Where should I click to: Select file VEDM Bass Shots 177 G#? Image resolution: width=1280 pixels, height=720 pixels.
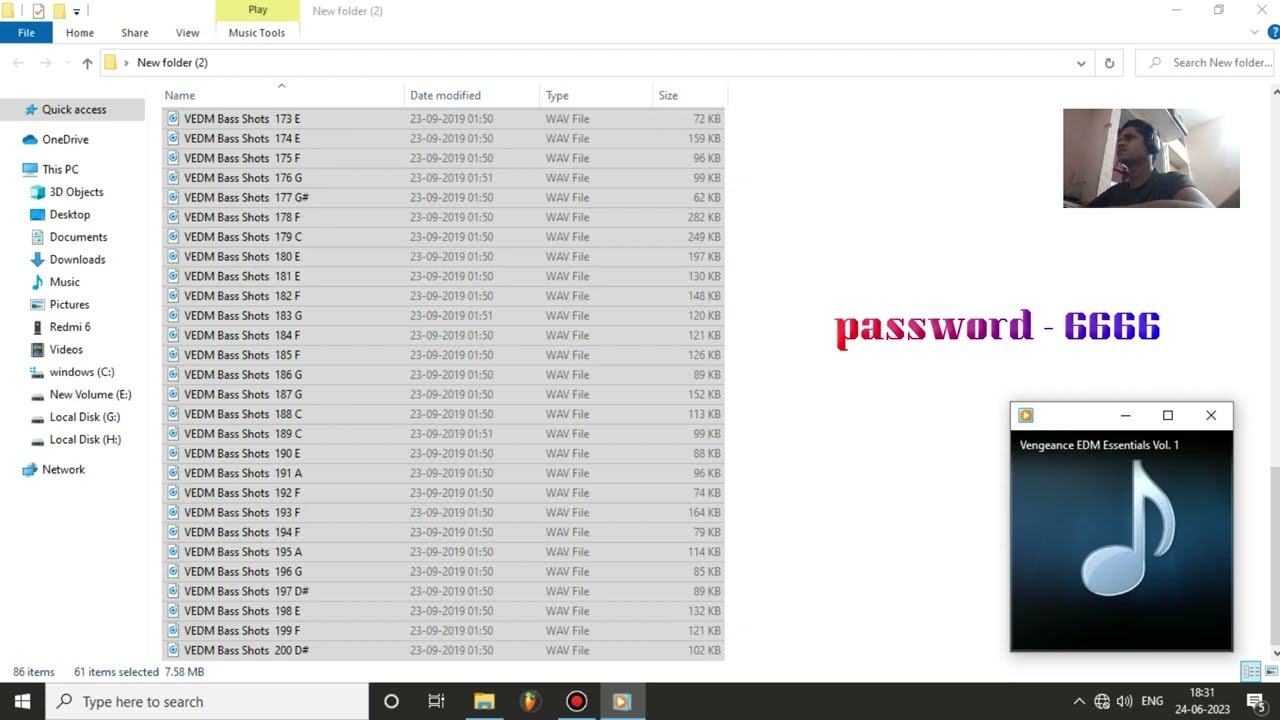point(443,198)
